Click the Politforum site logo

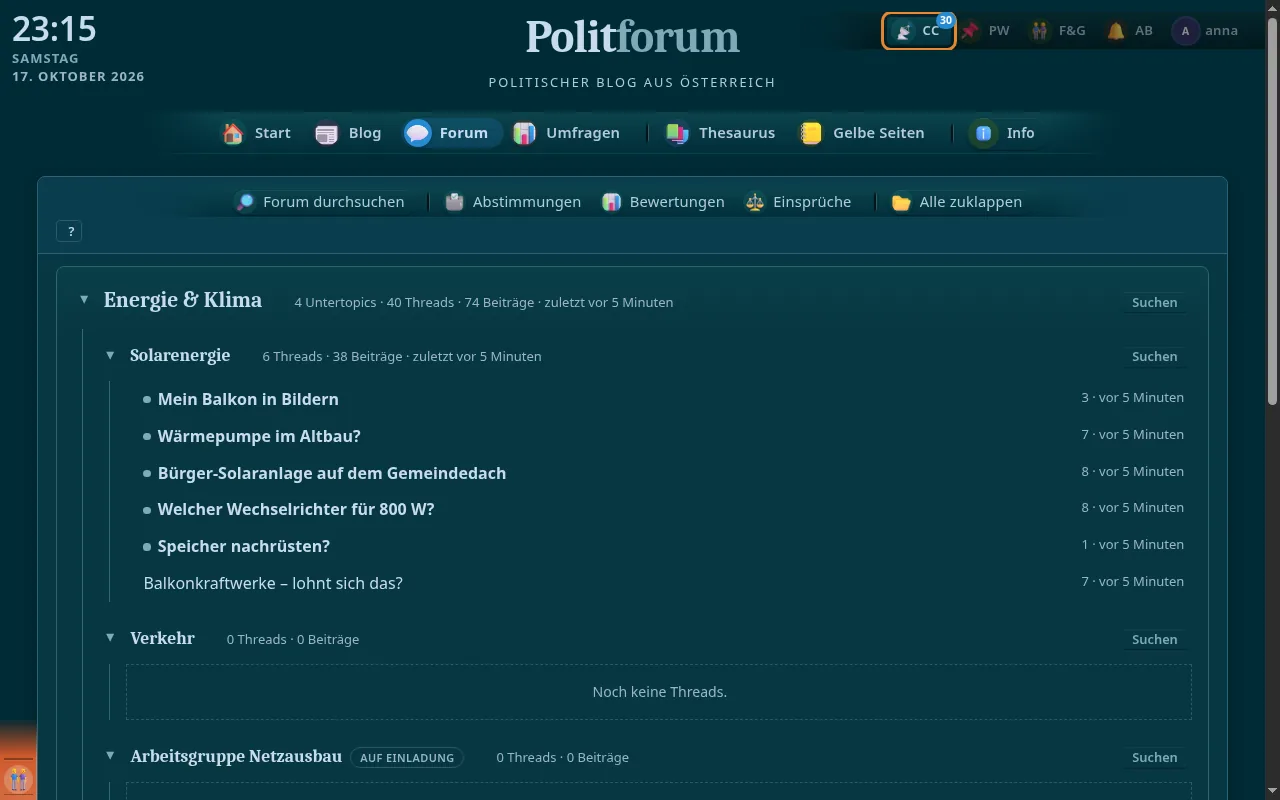coord(632,37)
